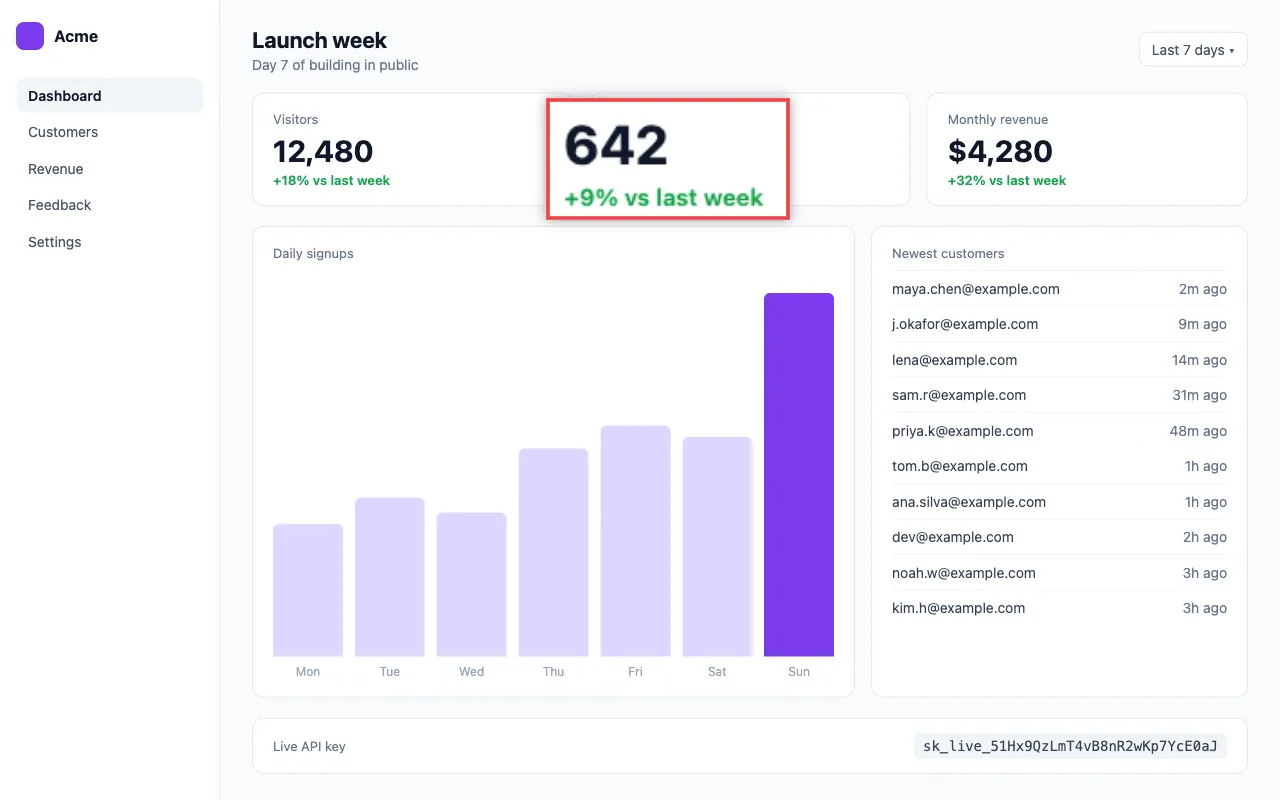Click the Wednesday signups bar
Image resolution: width=1280 pixels, height=800 pixels.
coord(472,585)
